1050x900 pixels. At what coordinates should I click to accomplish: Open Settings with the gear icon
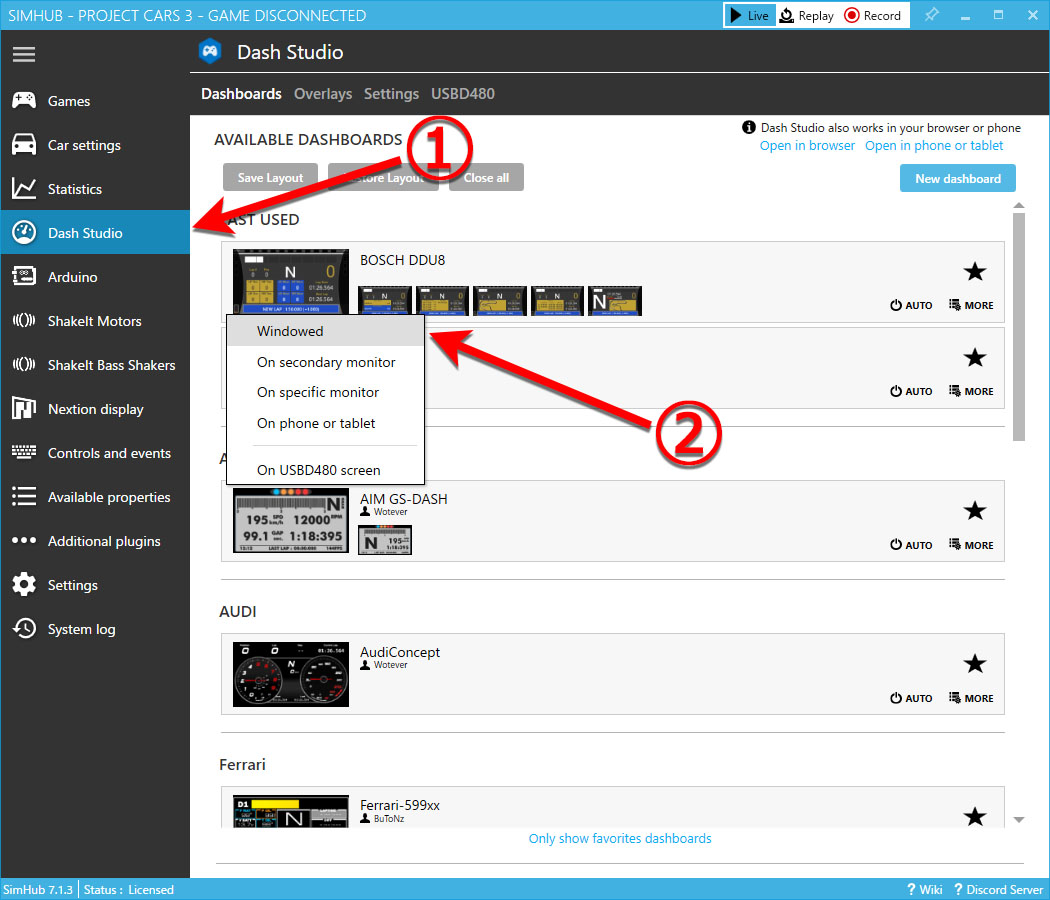[24, 585]
